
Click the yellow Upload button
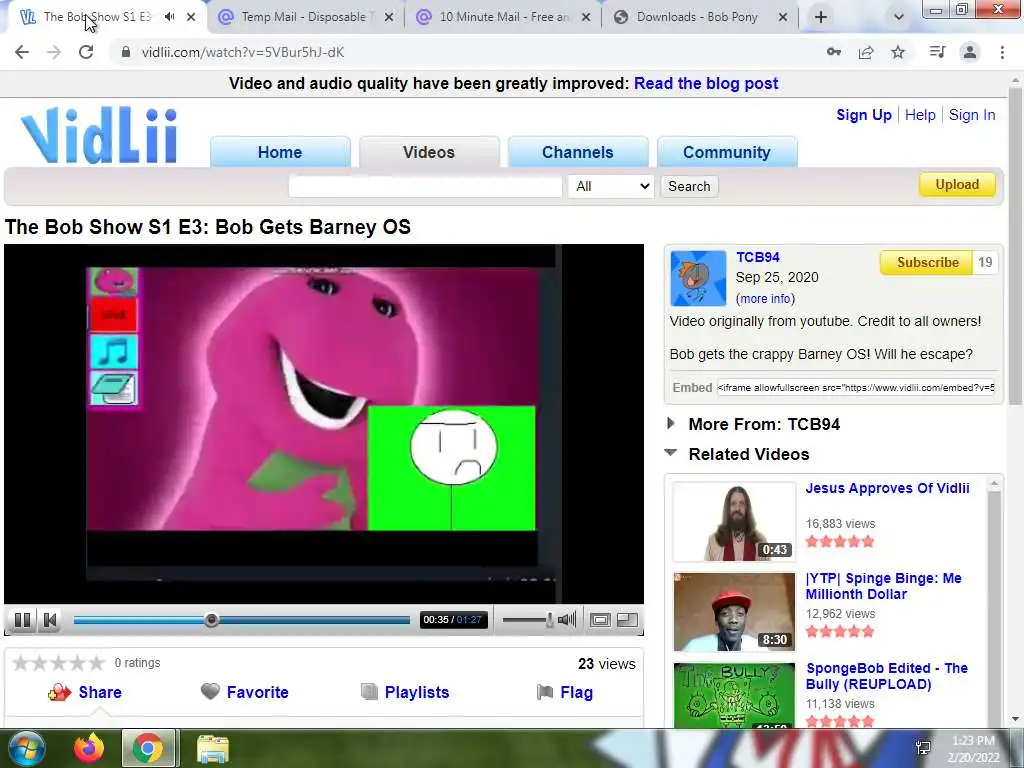point(957,184)
